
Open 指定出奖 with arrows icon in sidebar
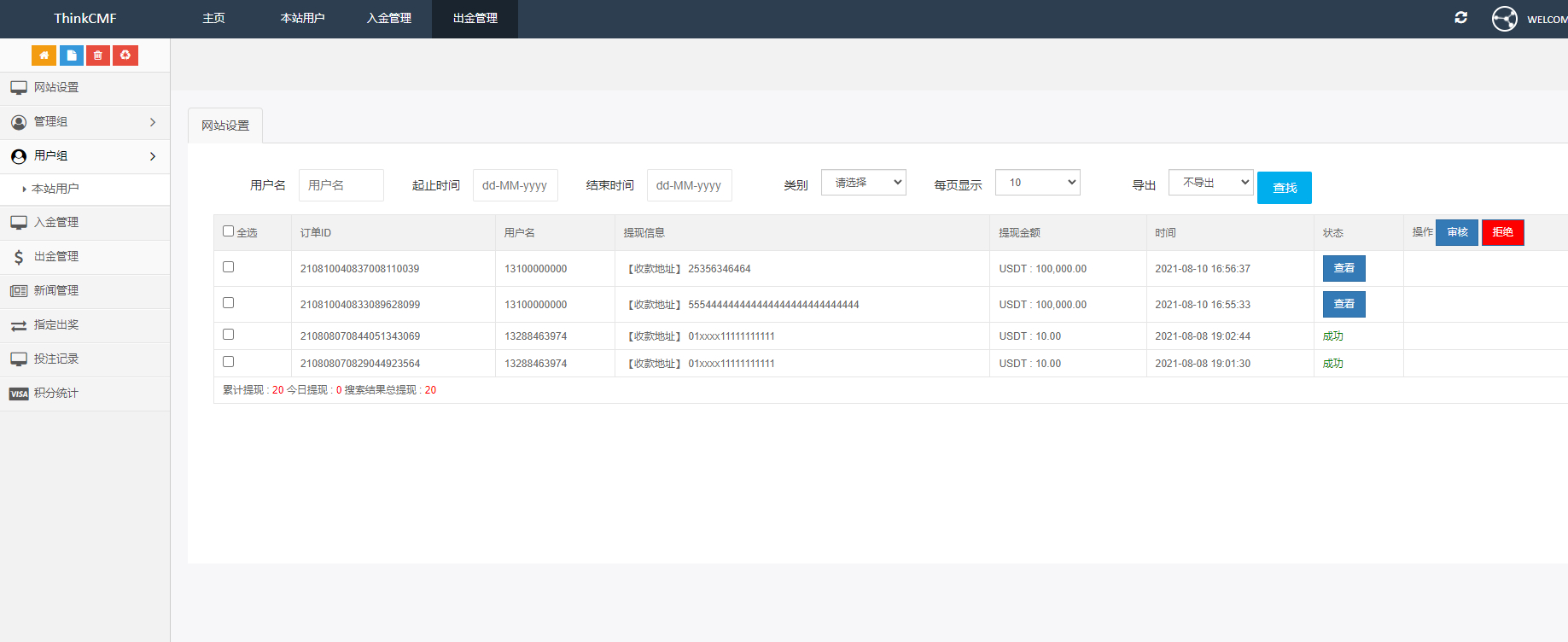56,325
